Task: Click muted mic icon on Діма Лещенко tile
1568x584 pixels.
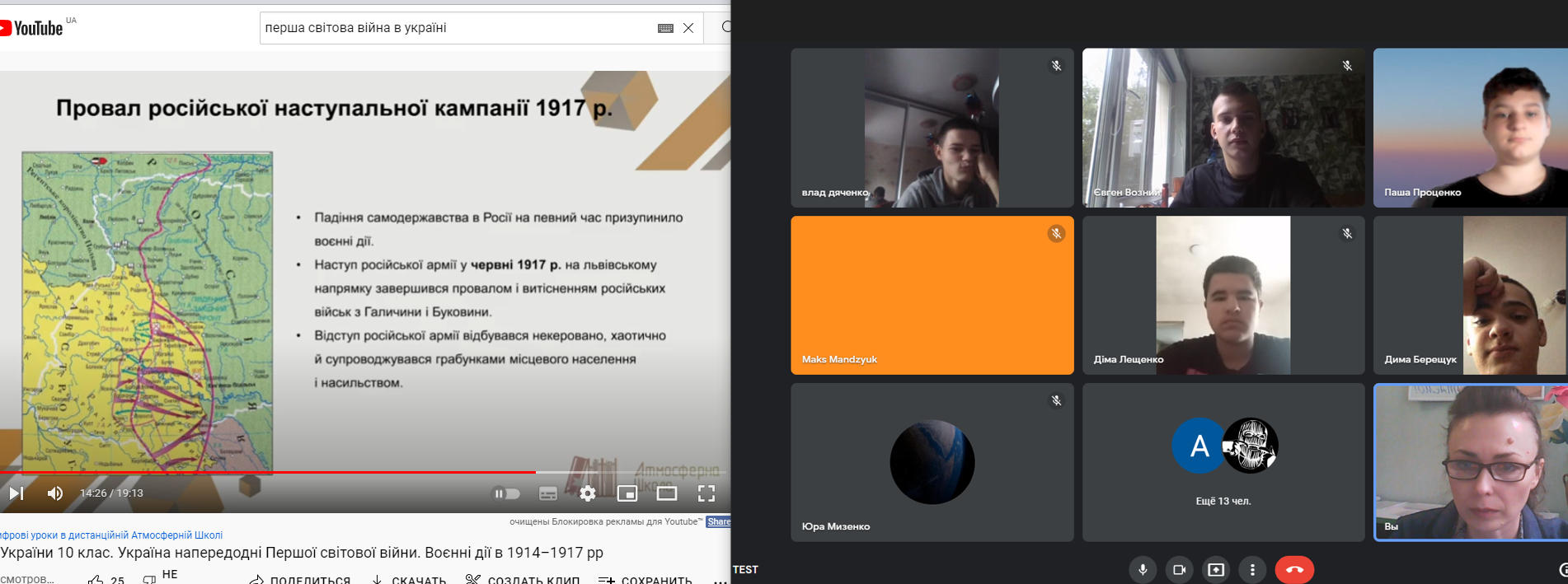Action: pyautogui.click(x=1347, y=234)
